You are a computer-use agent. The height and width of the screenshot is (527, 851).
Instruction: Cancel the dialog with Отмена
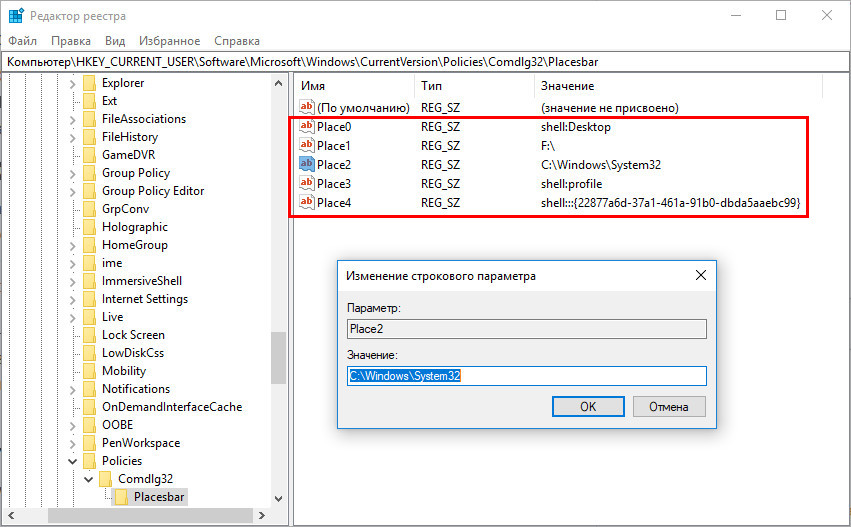coord(669,407)
